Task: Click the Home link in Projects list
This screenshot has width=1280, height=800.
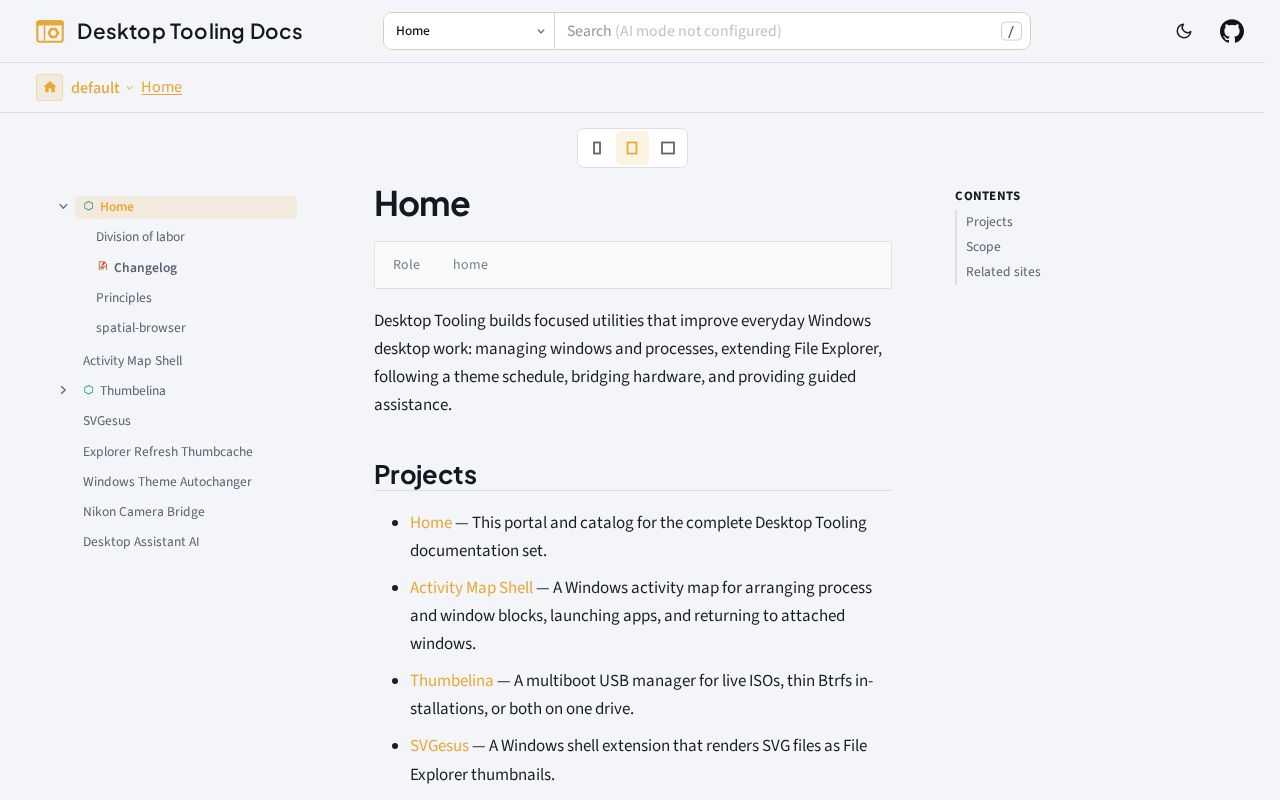Action: pos(431,522)
